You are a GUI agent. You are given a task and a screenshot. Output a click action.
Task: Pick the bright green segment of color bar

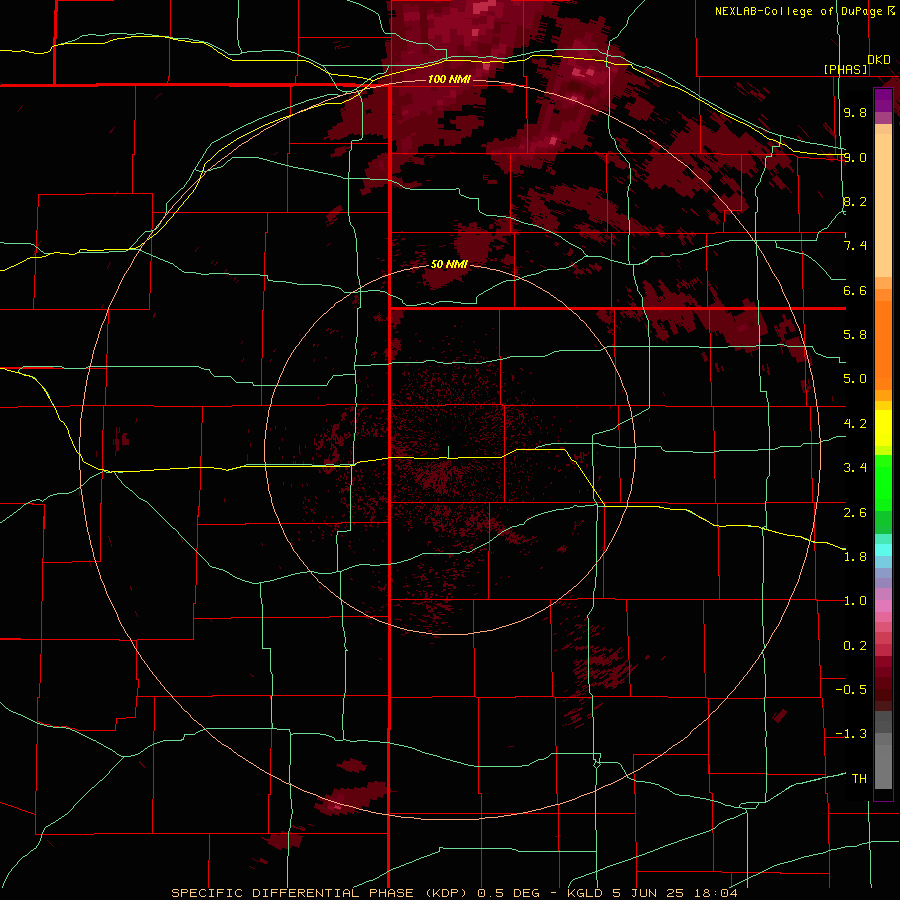[x=883, y=482]
